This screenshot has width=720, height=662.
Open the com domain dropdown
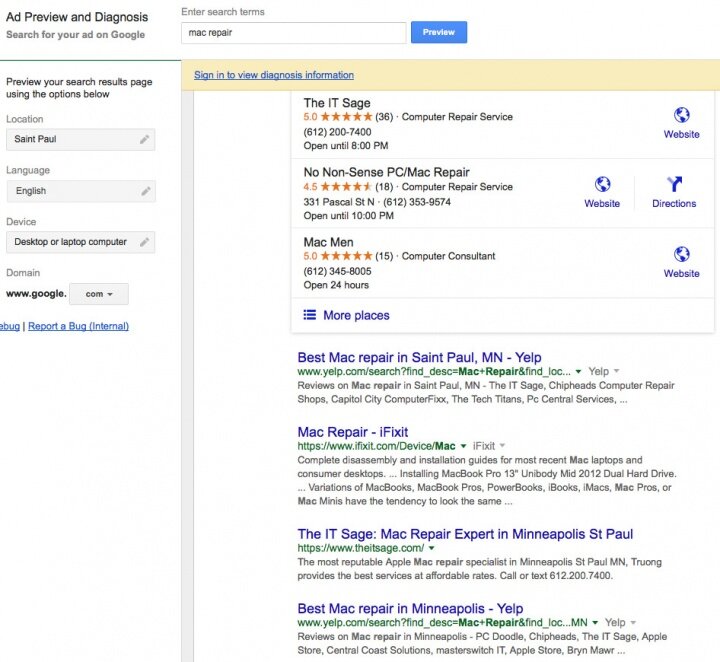click(x=99, y=294)
